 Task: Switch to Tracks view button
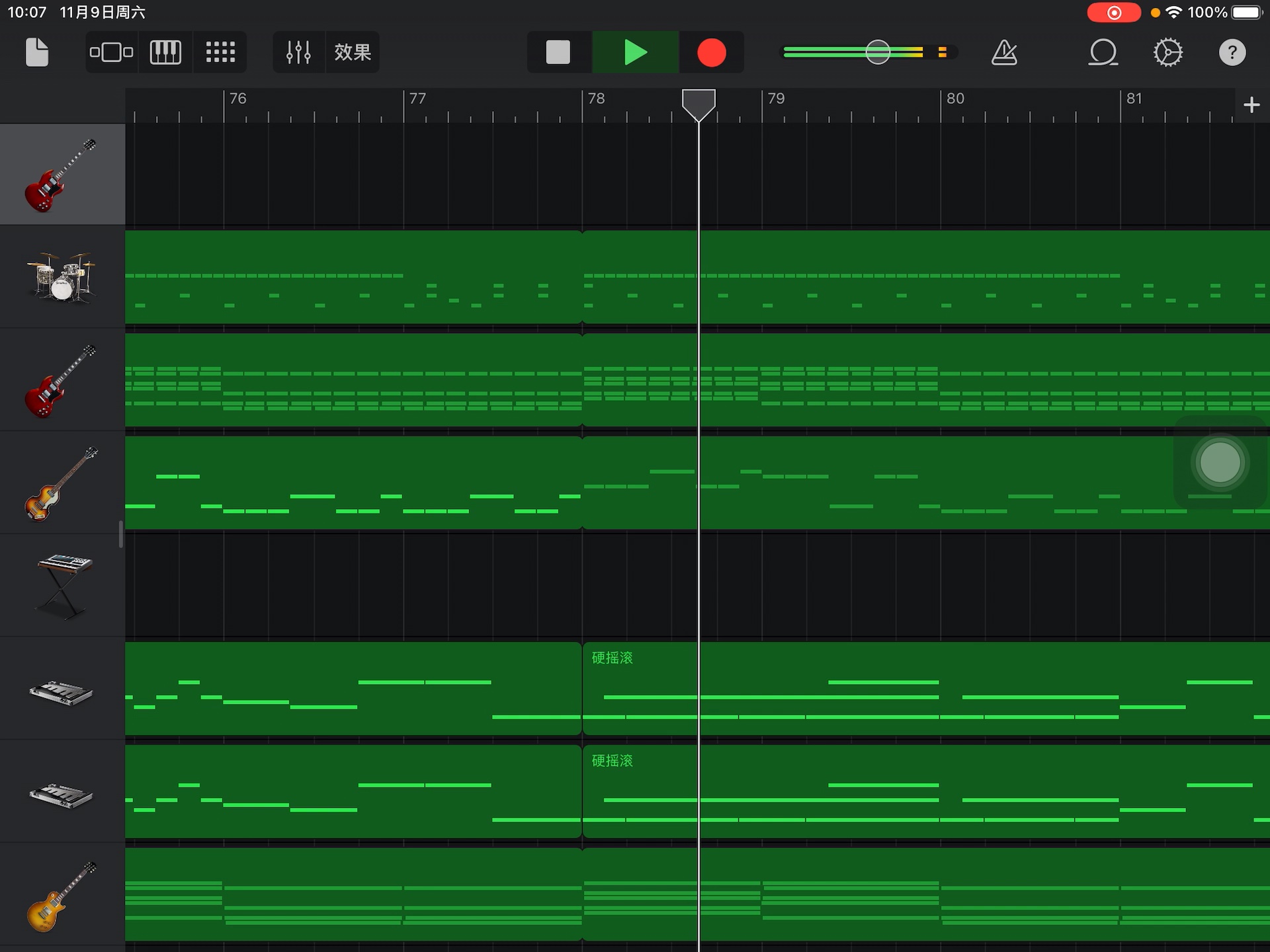tap(111, 52)
